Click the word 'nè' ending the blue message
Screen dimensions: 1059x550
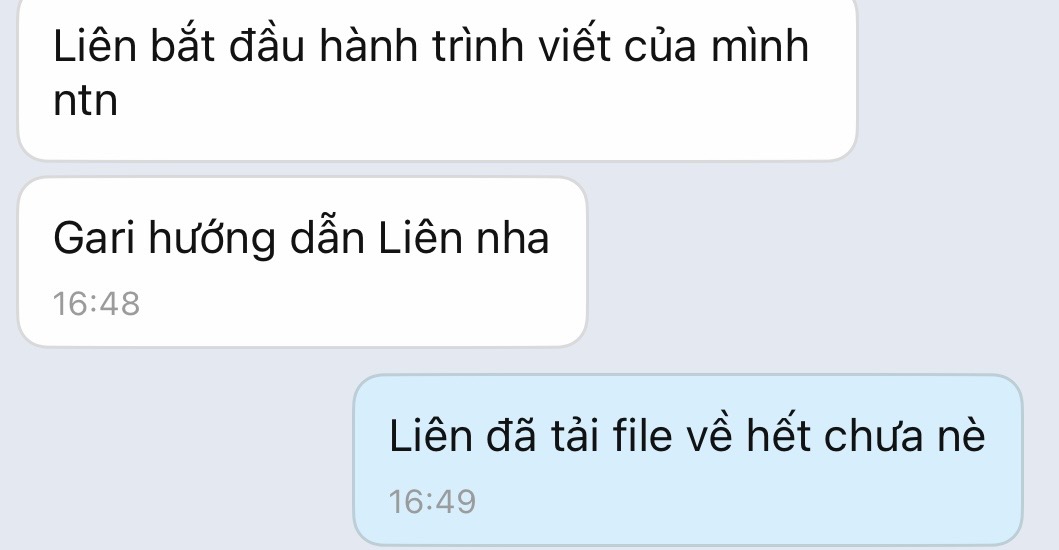point(961,435)
